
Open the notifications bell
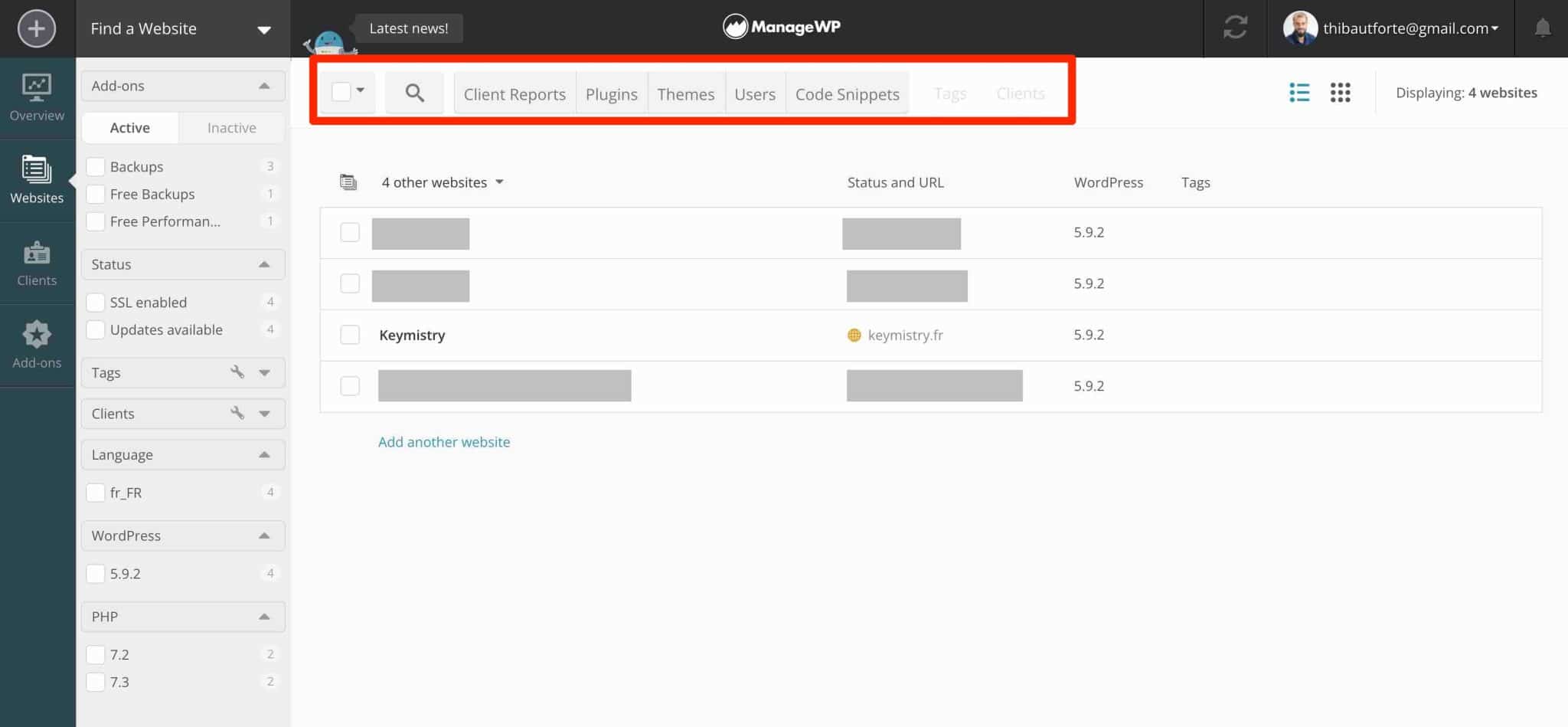click(1543, 28)
